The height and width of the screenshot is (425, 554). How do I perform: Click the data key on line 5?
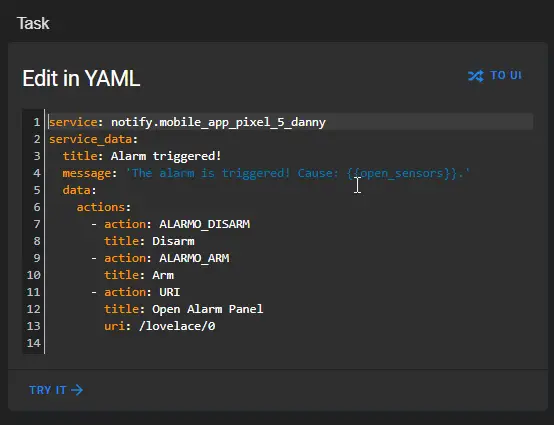coord(77,190)
